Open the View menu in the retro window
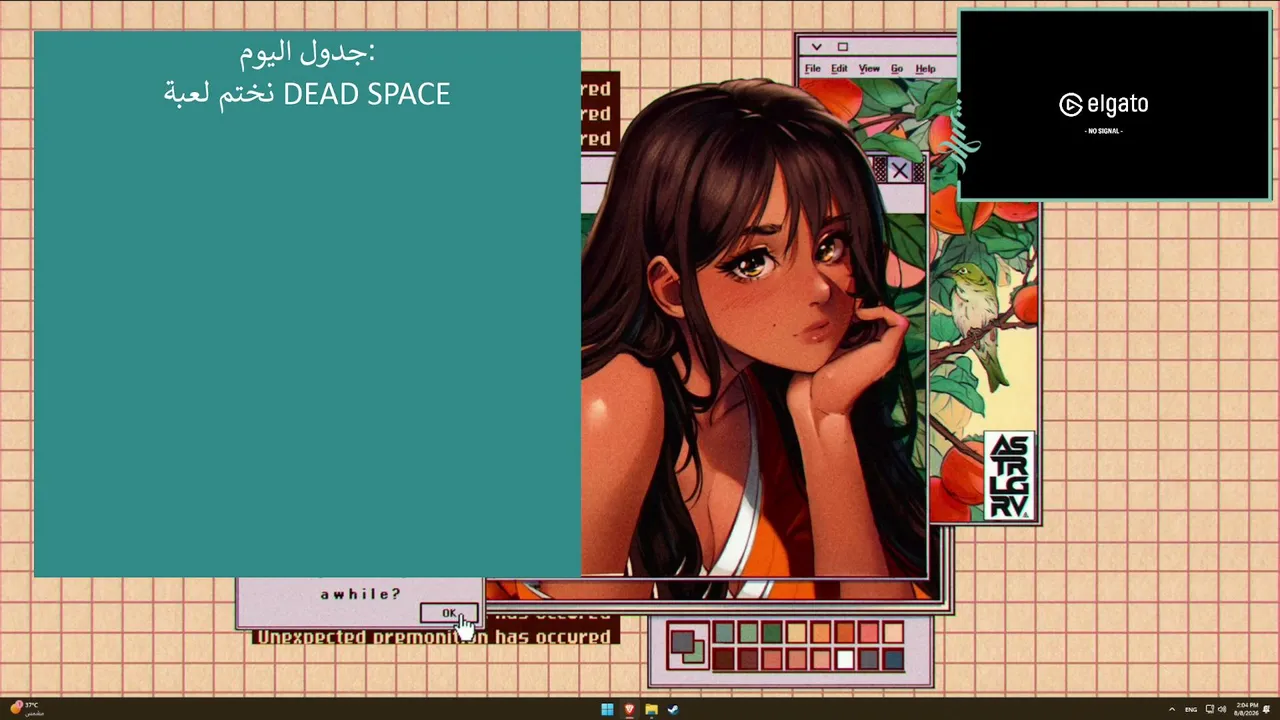The image size is (1280, 720). tap(869, 69)
